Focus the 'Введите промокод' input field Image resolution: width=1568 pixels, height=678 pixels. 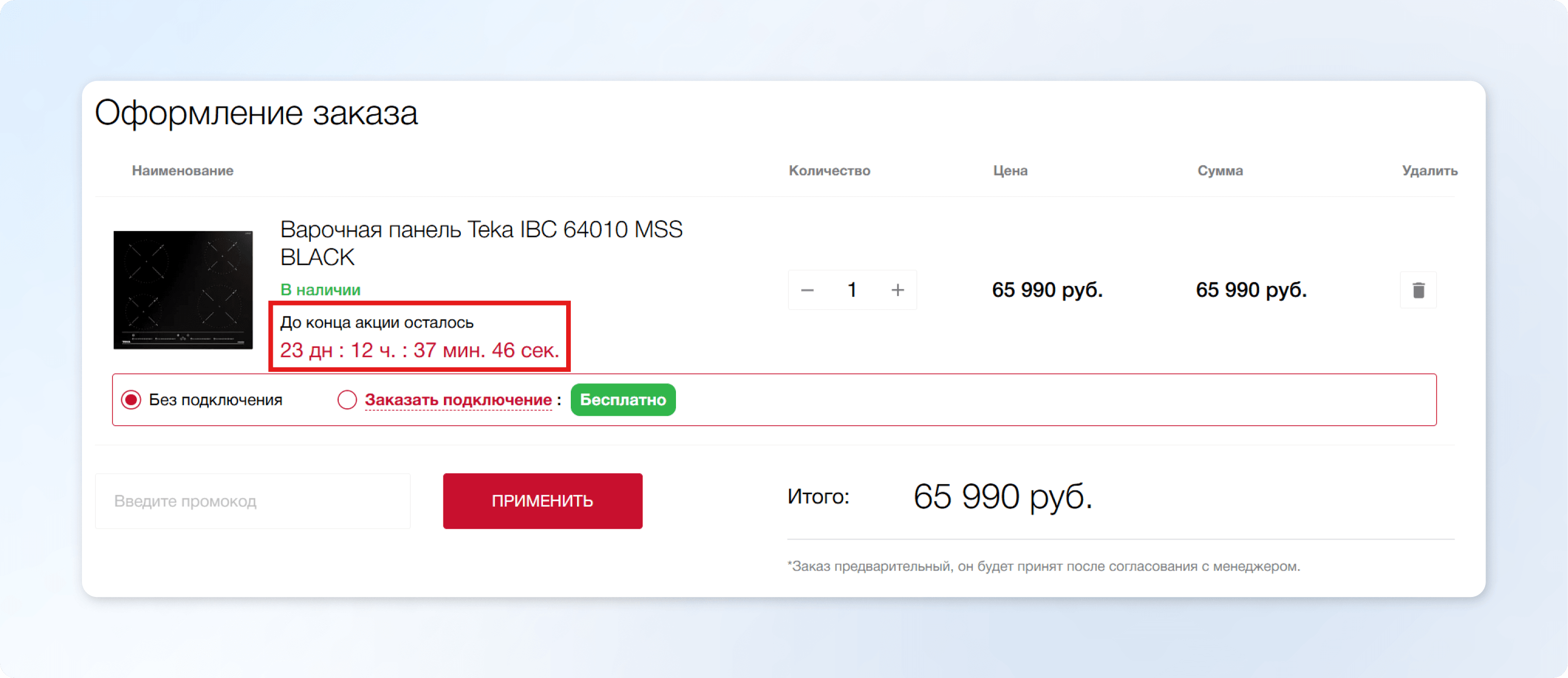coord(253,501)
